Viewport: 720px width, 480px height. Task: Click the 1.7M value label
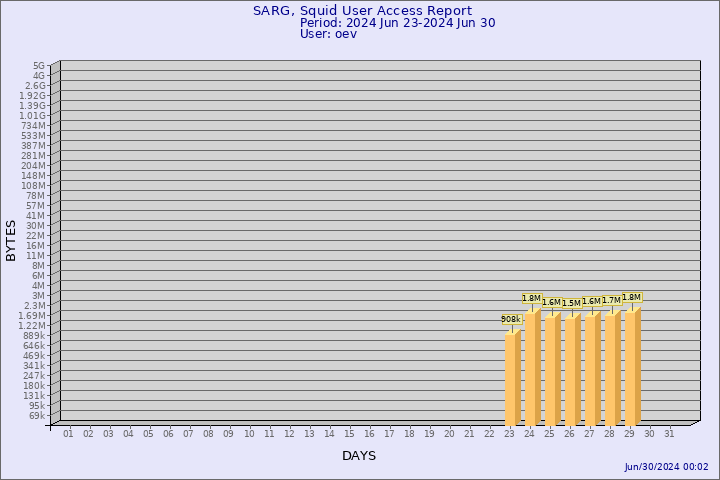tap(611, 300)
